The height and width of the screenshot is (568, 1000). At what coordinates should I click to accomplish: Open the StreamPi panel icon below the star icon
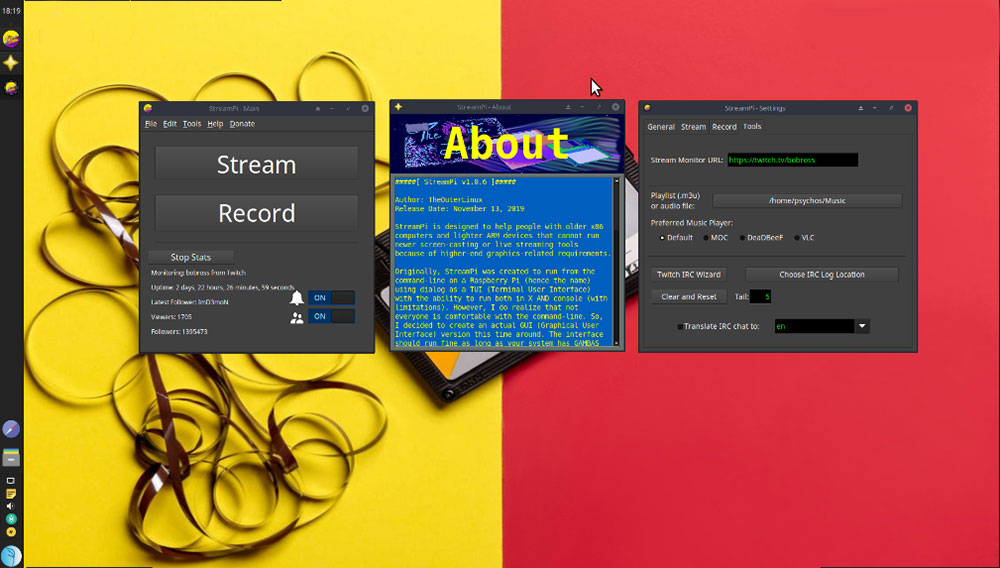tap(11, 88)
